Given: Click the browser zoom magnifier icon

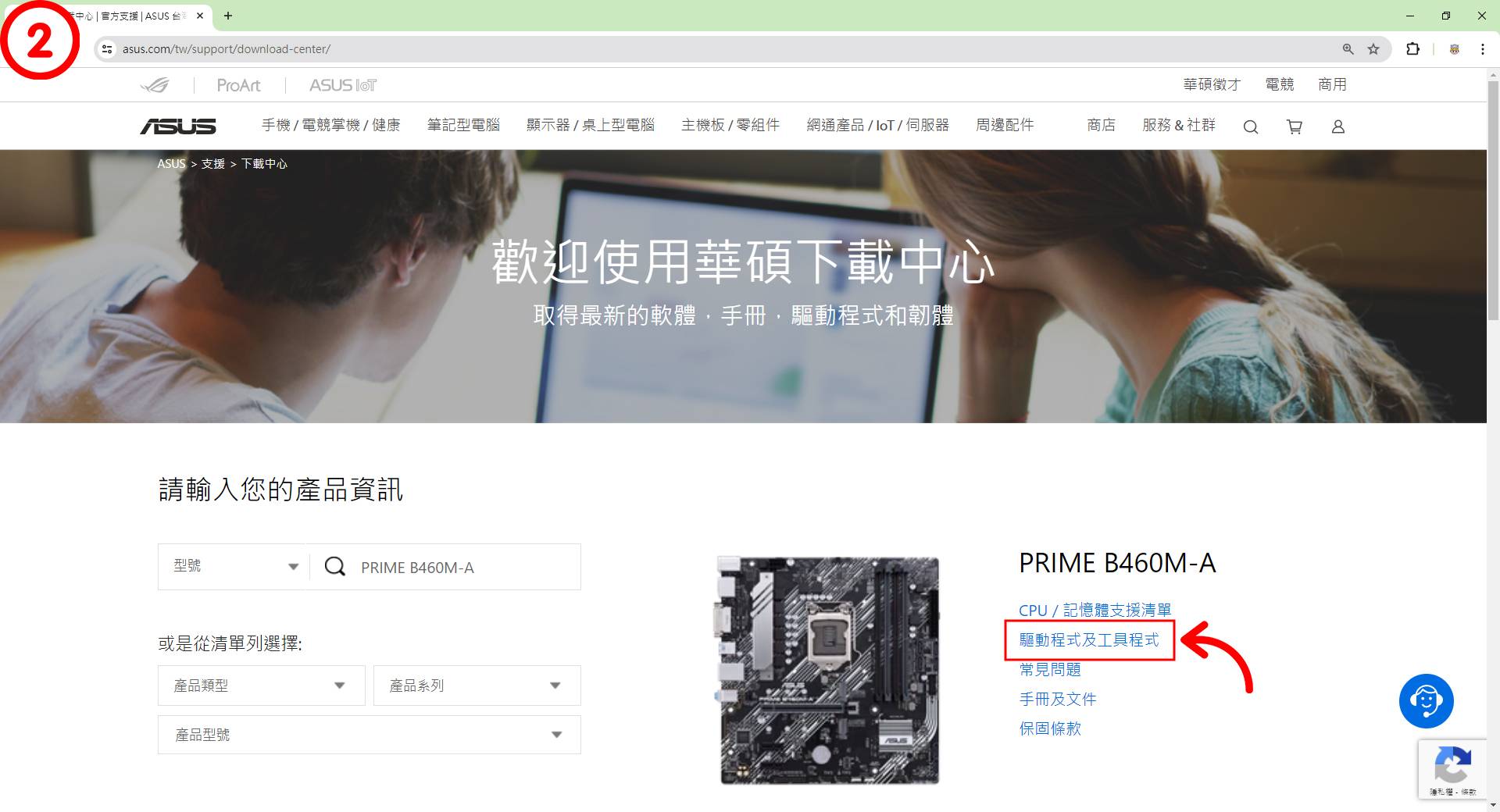Looking at the screenshot, I should pyautogui.click(x=1348, y=49).
